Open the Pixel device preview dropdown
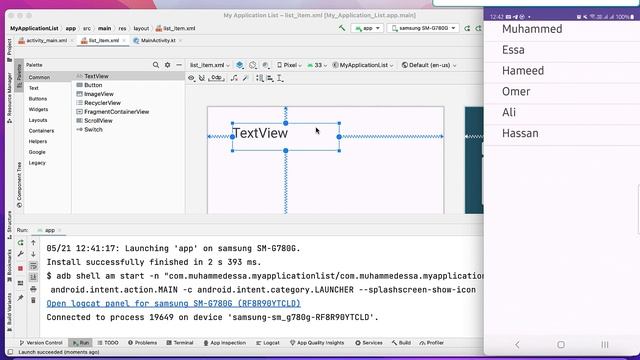This screenshot has height=360, width=640. coord(289,65)
